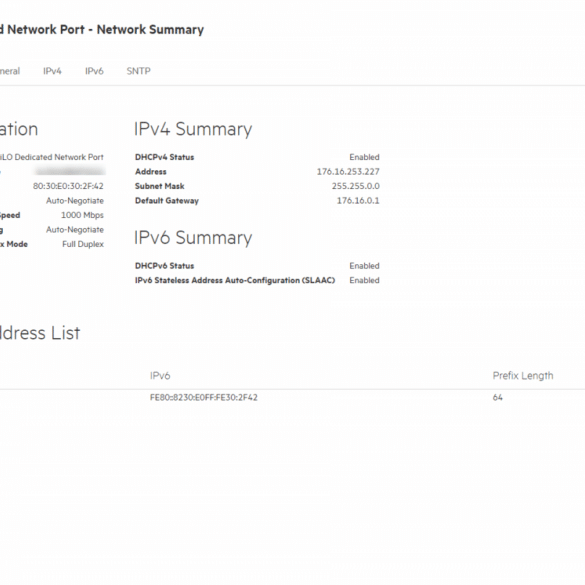Click gateway value 176.16.0.1
Screen dimensions: 585x585
pyautogui.click(x=358, y=201)
